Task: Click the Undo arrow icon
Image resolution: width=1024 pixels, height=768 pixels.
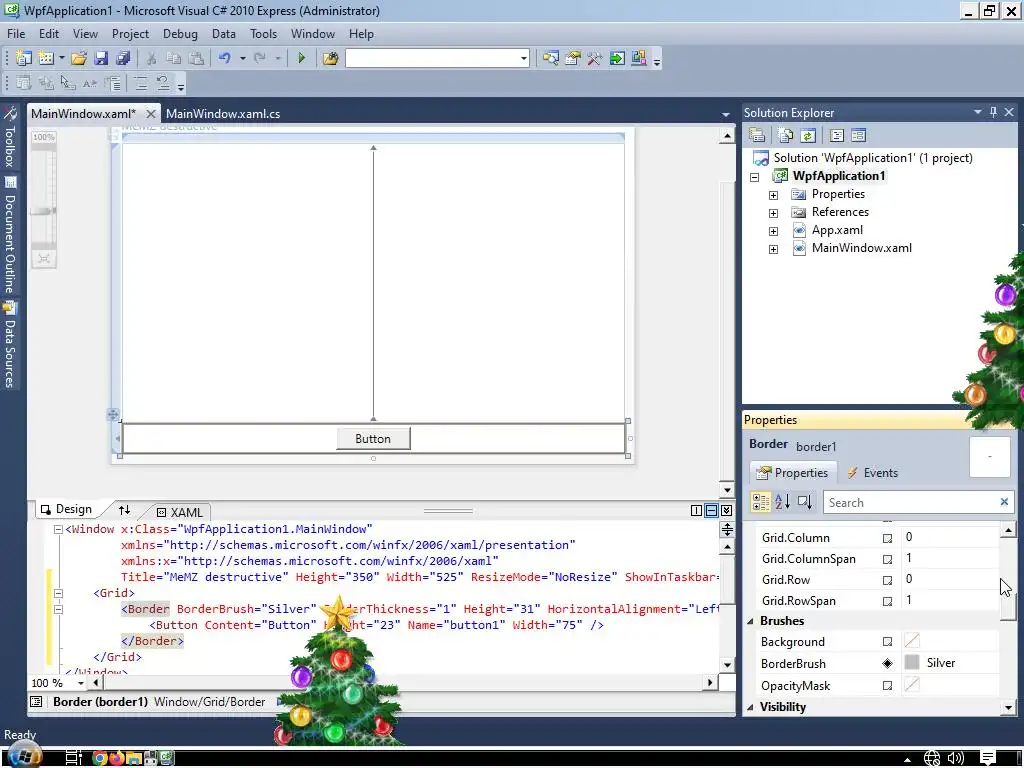Action: 225,58
